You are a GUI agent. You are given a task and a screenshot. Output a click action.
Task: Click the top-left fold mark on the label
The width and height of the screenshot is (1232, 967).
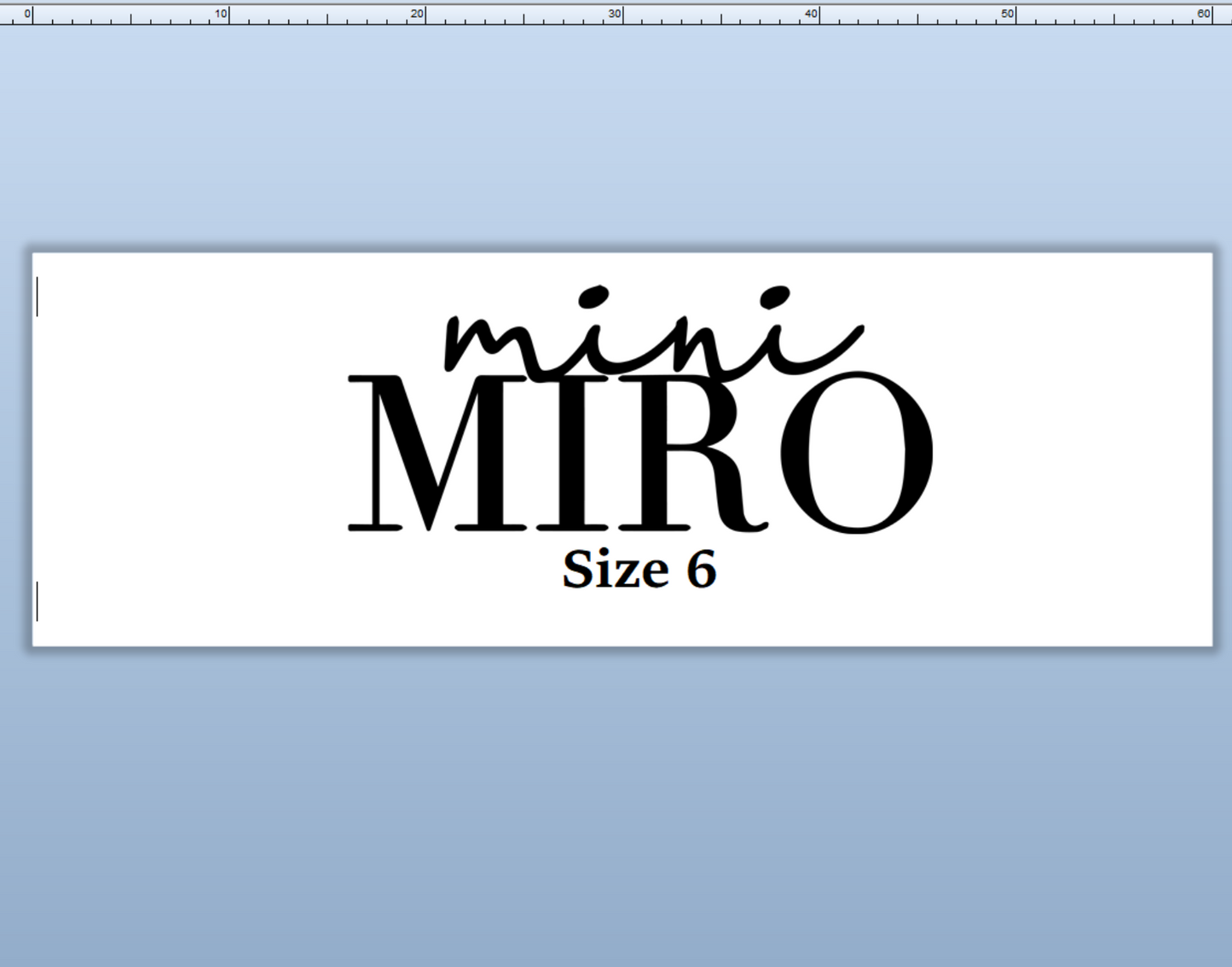point(38,298)
